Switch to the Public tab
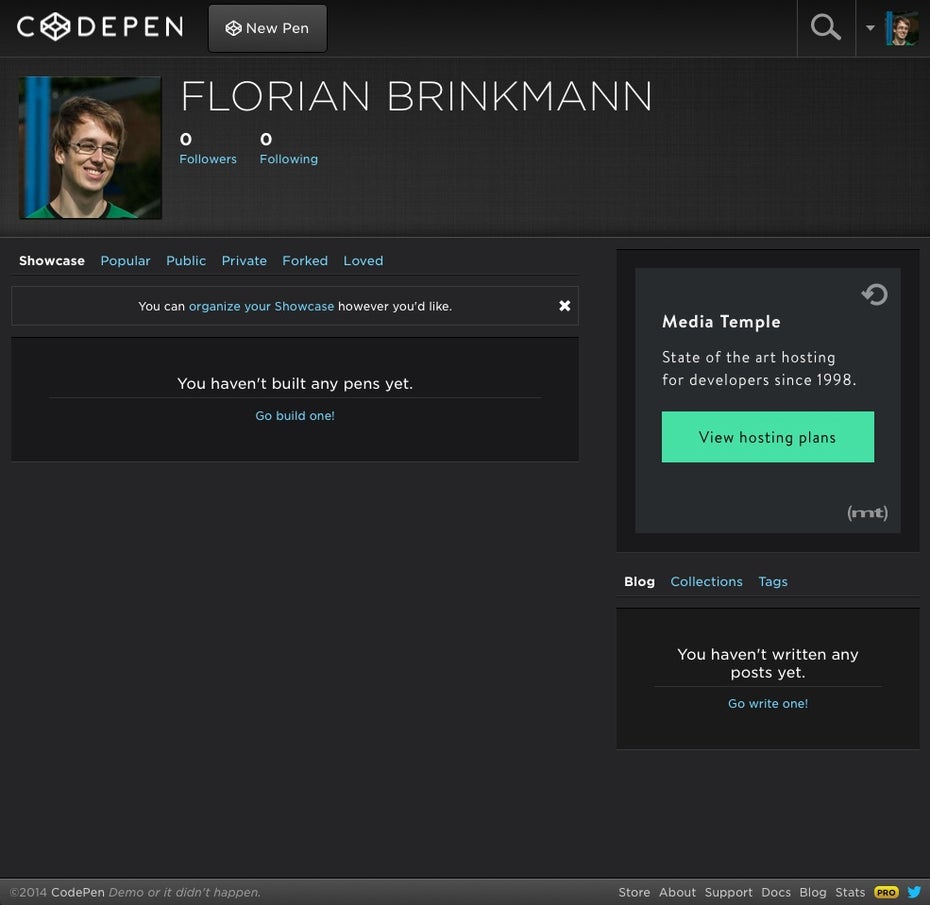930x905 pixels. (186, 260)
